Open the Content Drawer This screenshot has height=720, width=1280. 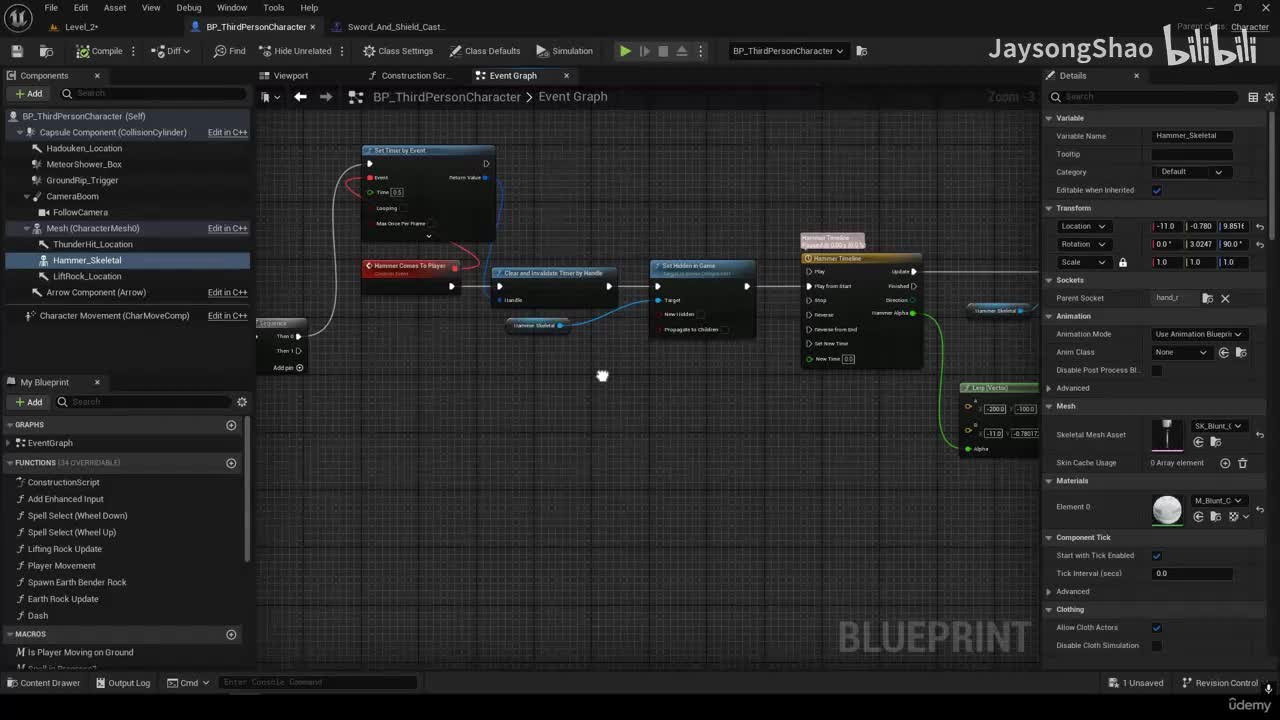[x=43, y=683]
